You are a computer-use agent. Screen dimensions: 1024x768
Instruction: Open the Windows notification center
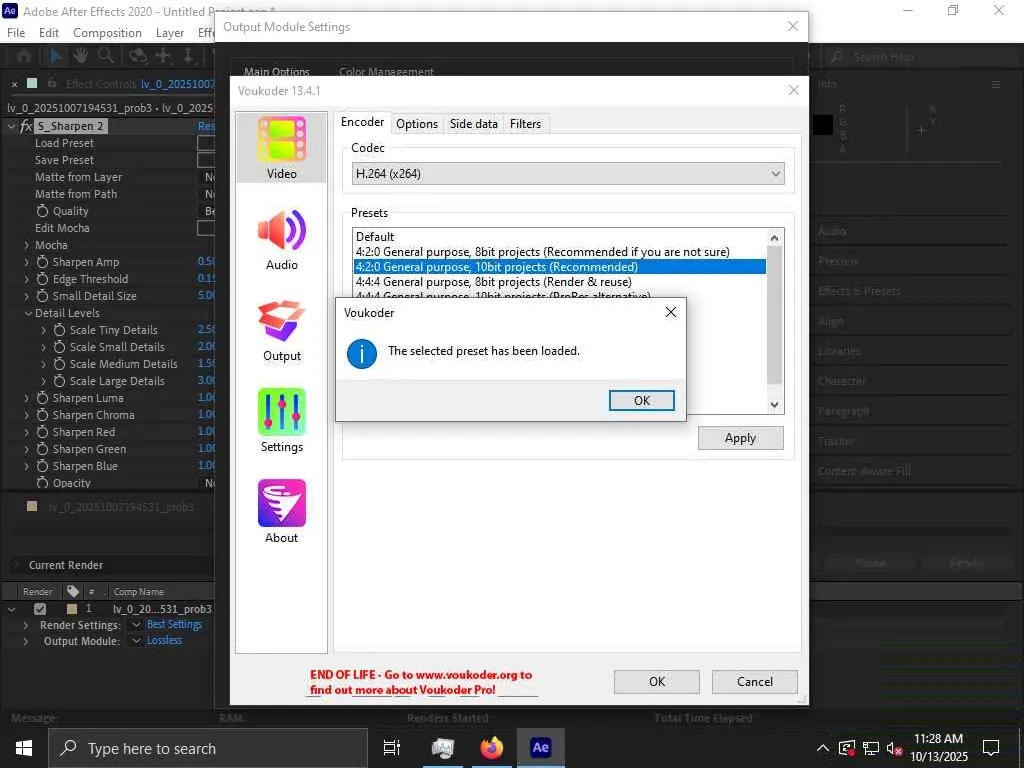(991, 748)
